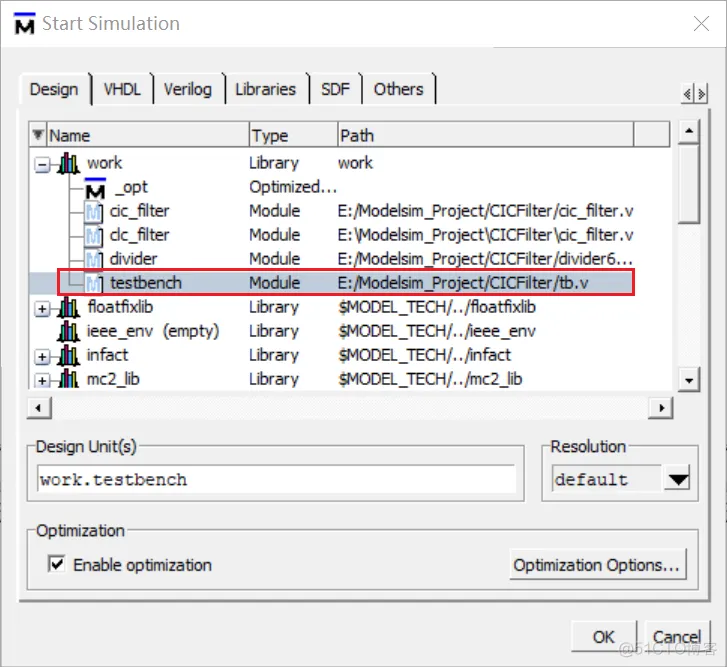Click the Resolution default value field
Image resolution: width=727 pixels, height=667 pixels.
607,479
